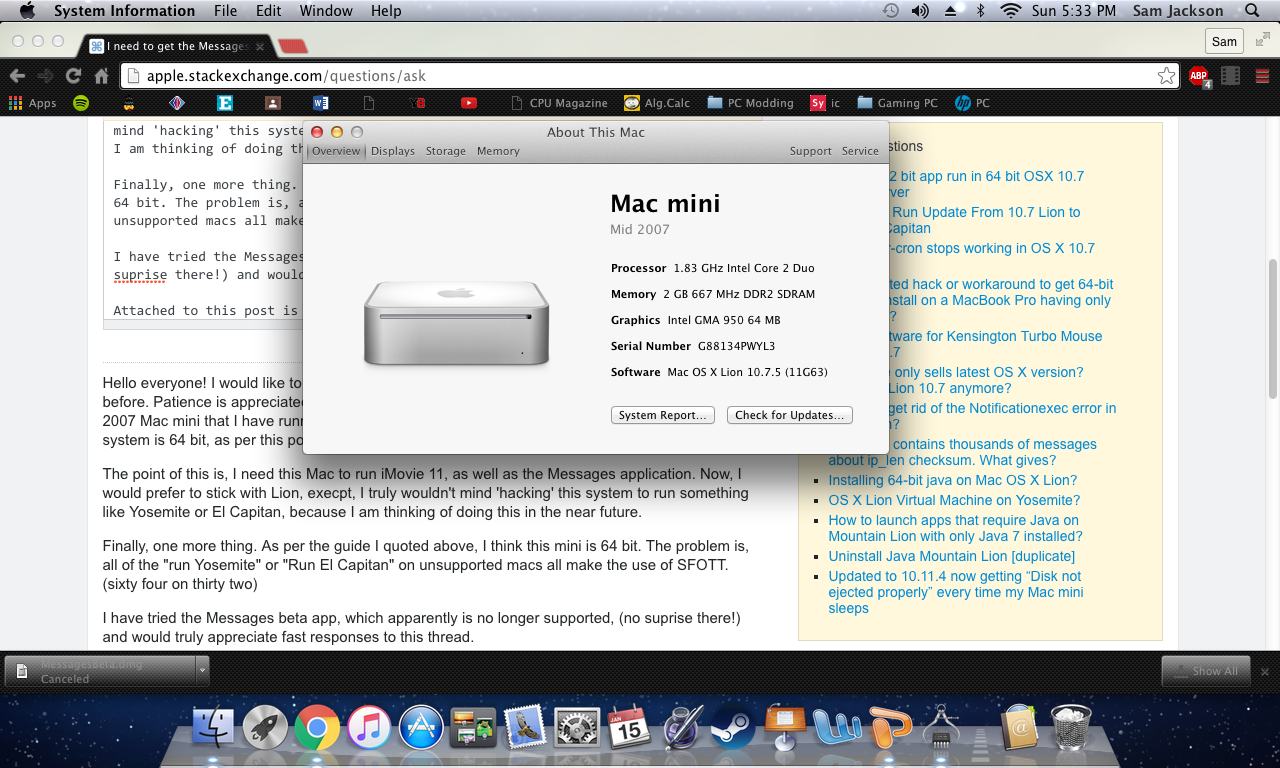Open the calendar icon showing 15

pos(629,727)
